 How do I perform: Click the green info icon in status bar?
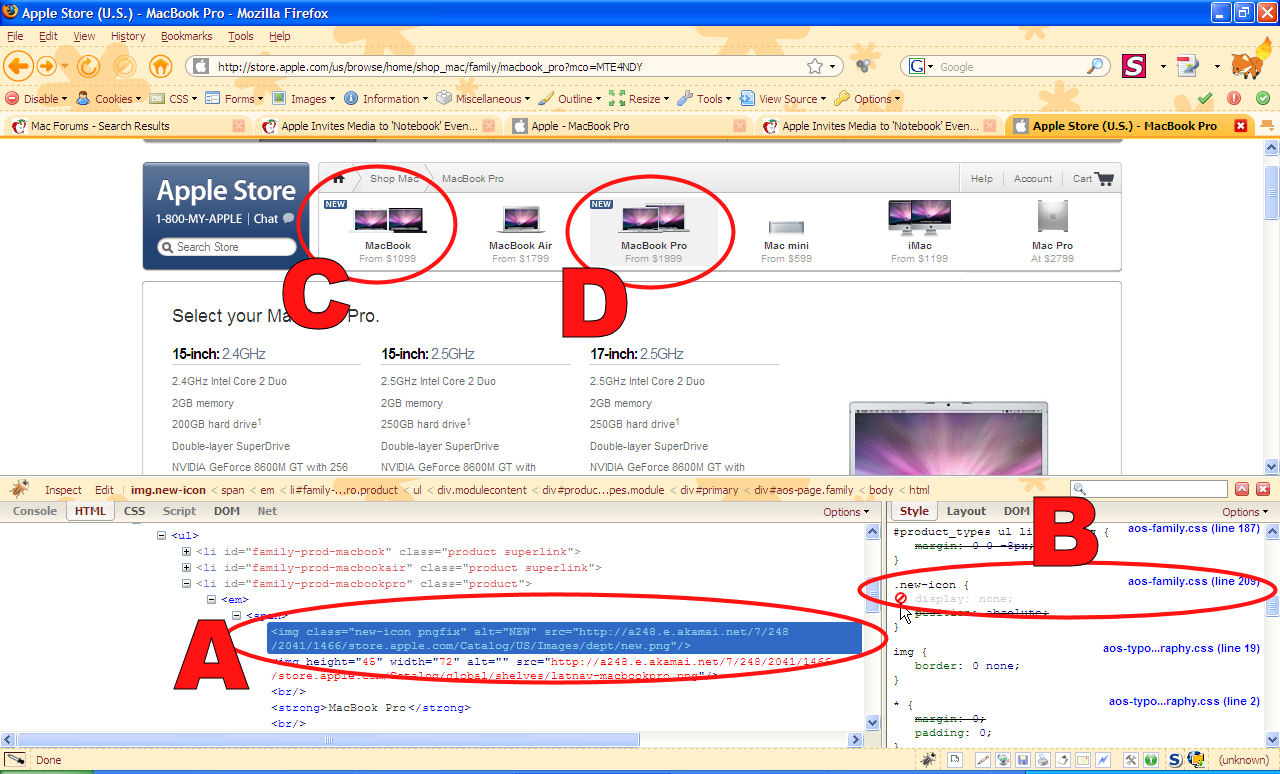click(1151, 760)
